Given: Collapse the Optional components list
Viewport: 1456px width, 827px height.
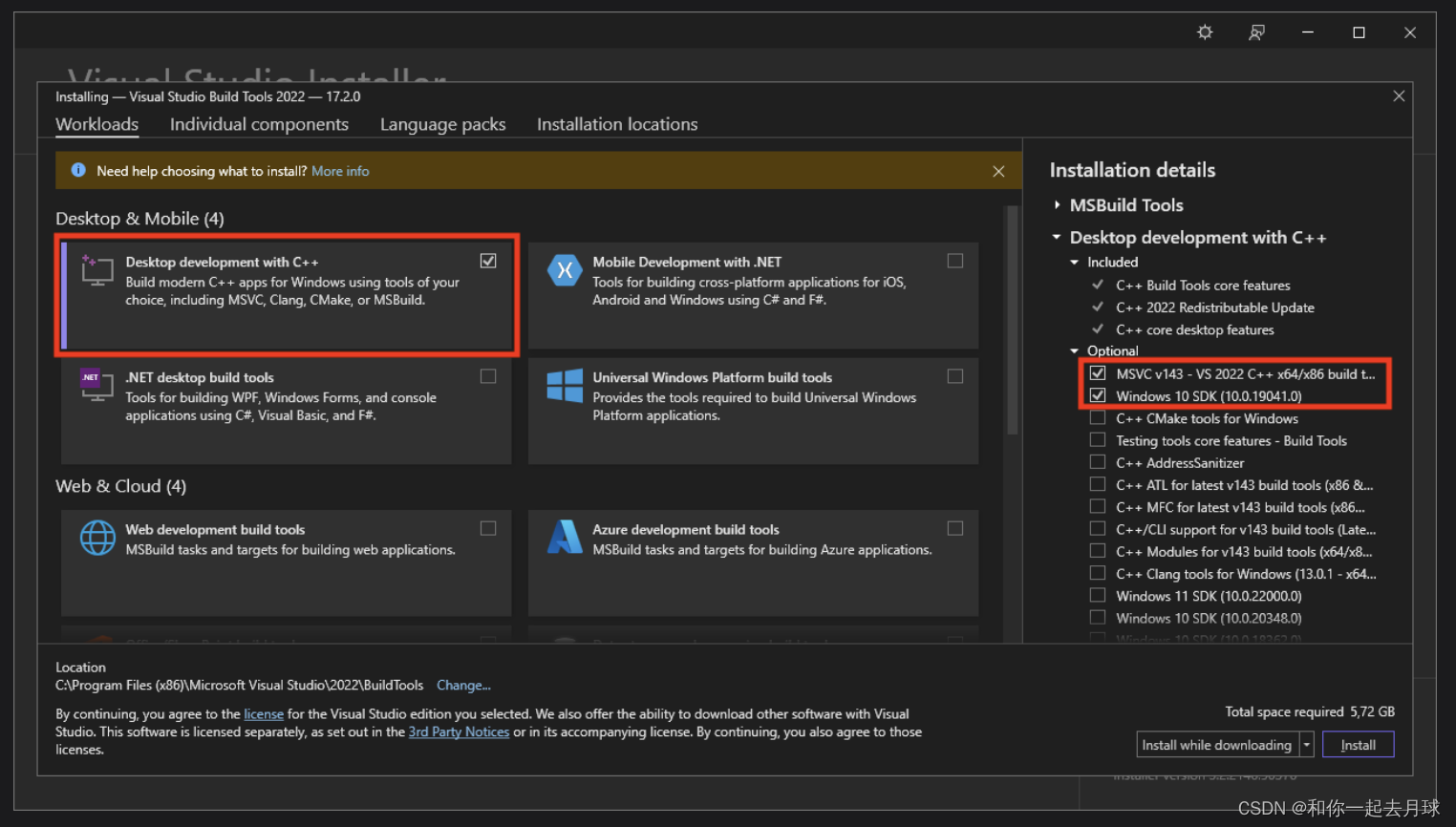Looking at the screenshot, I should pyautogui.click(x=1074, y=350).
